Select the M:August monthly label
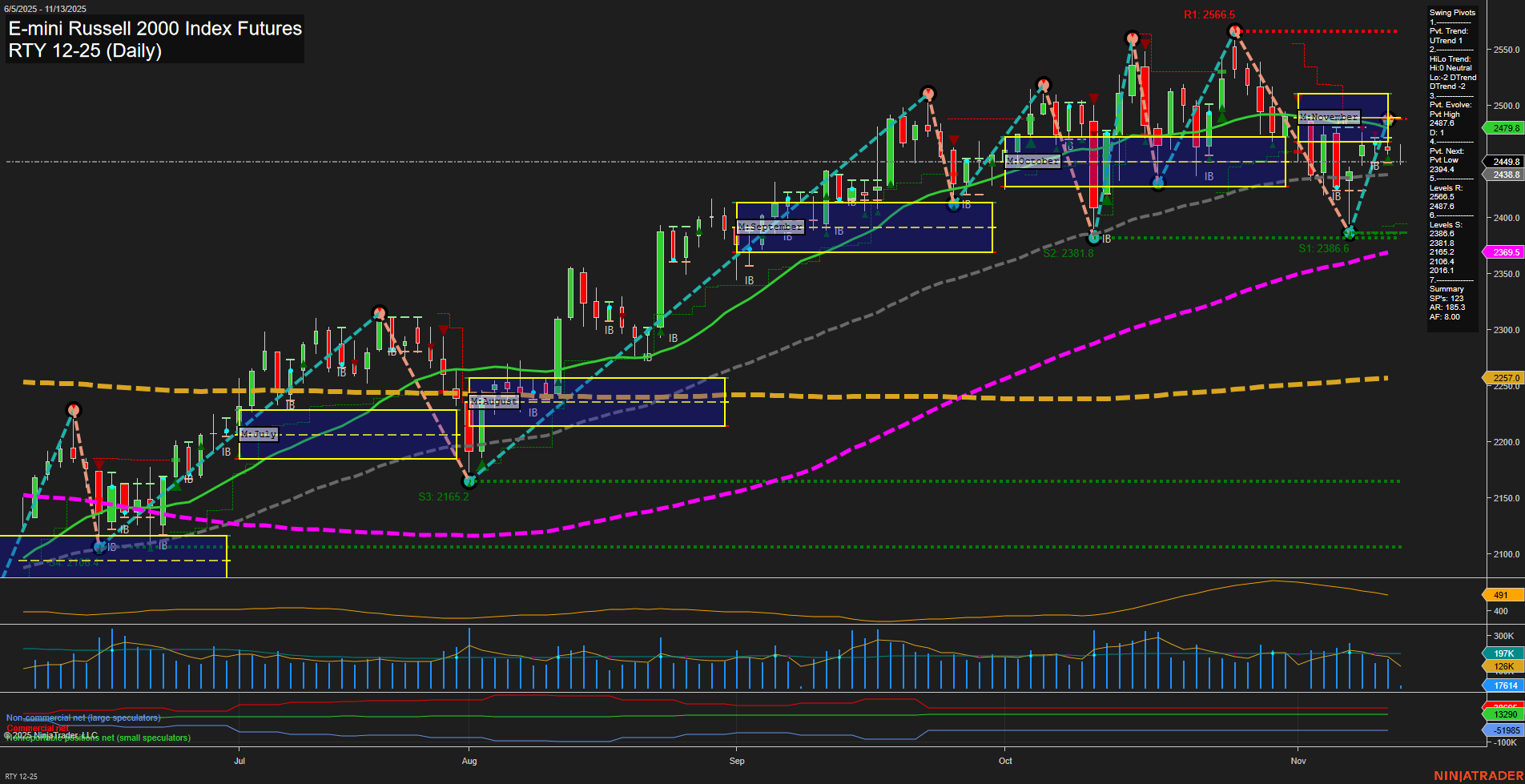 coord(493,400)
